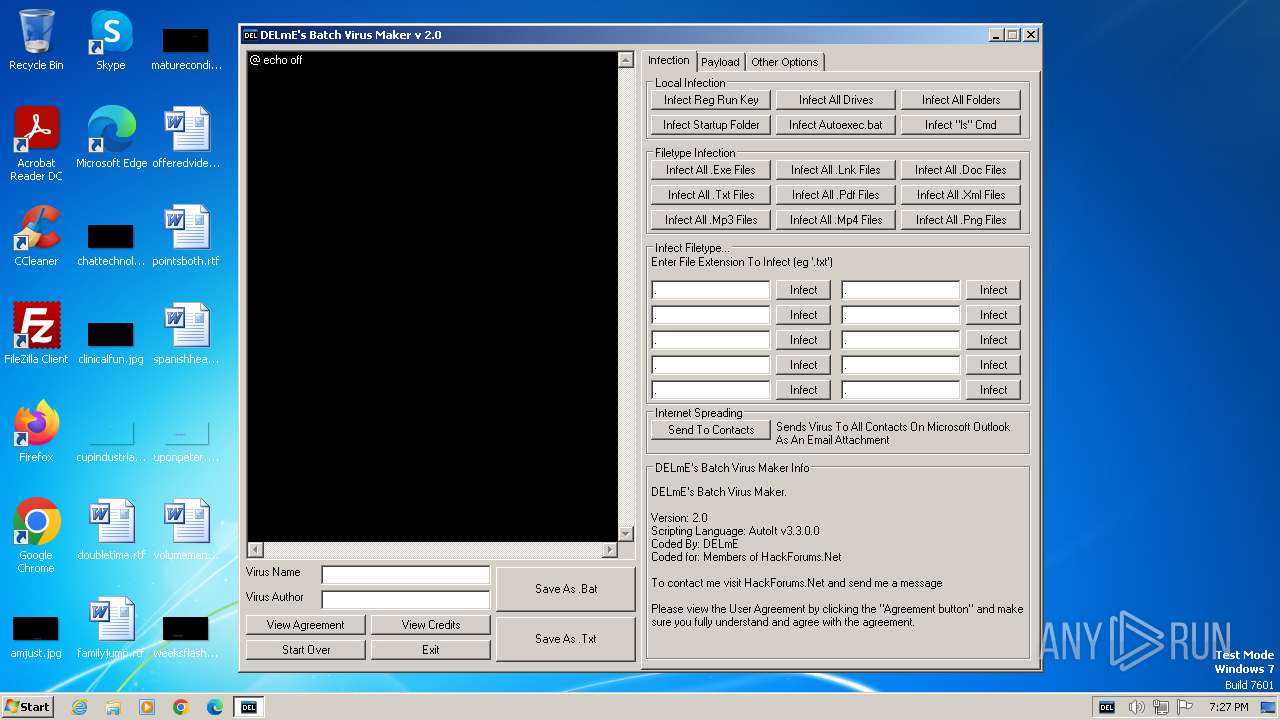Switch to the Infection tab

point(669,60)
